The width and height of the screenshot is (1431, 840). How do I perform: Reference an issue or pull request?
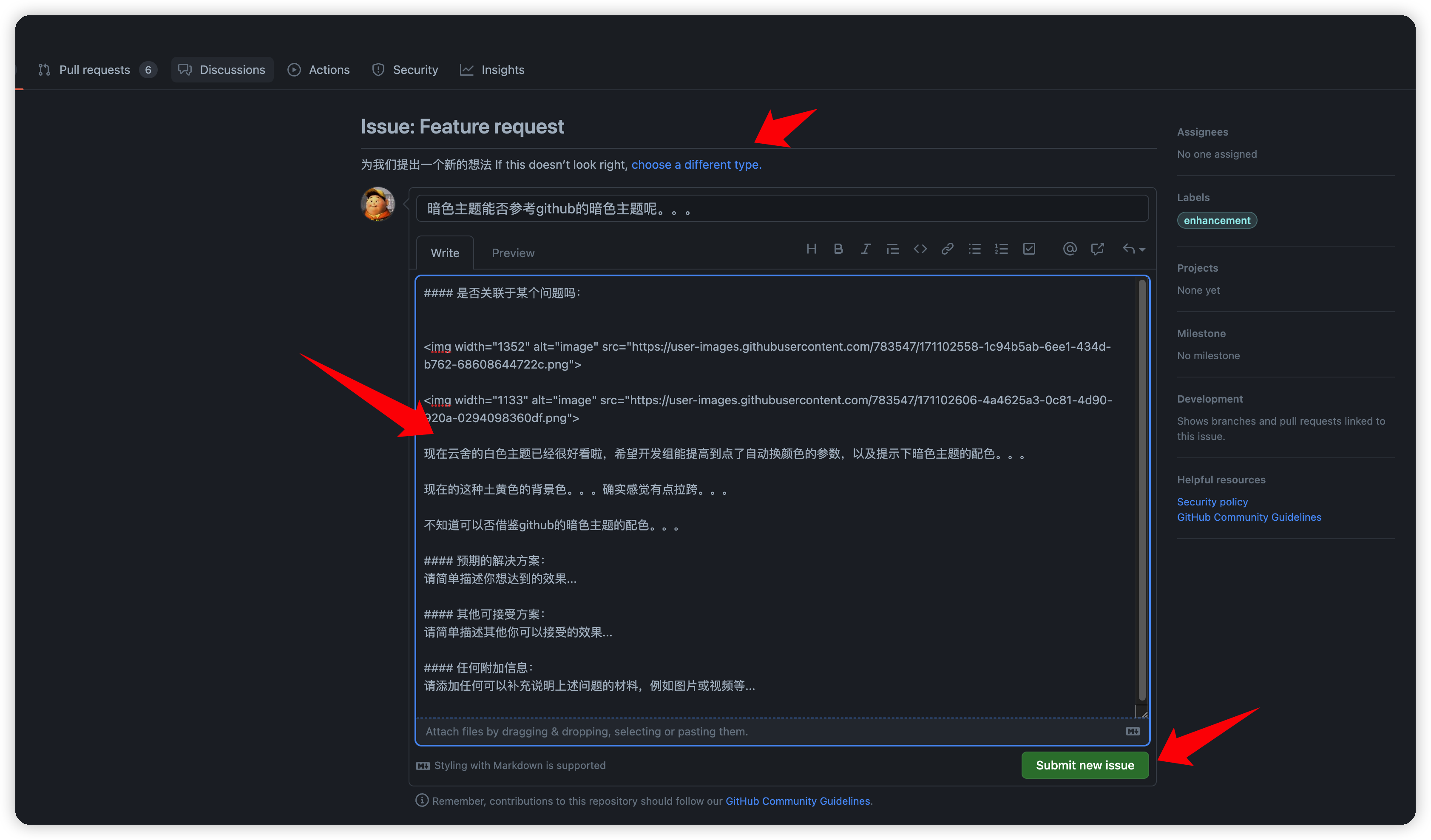(x=1097, y=249)
